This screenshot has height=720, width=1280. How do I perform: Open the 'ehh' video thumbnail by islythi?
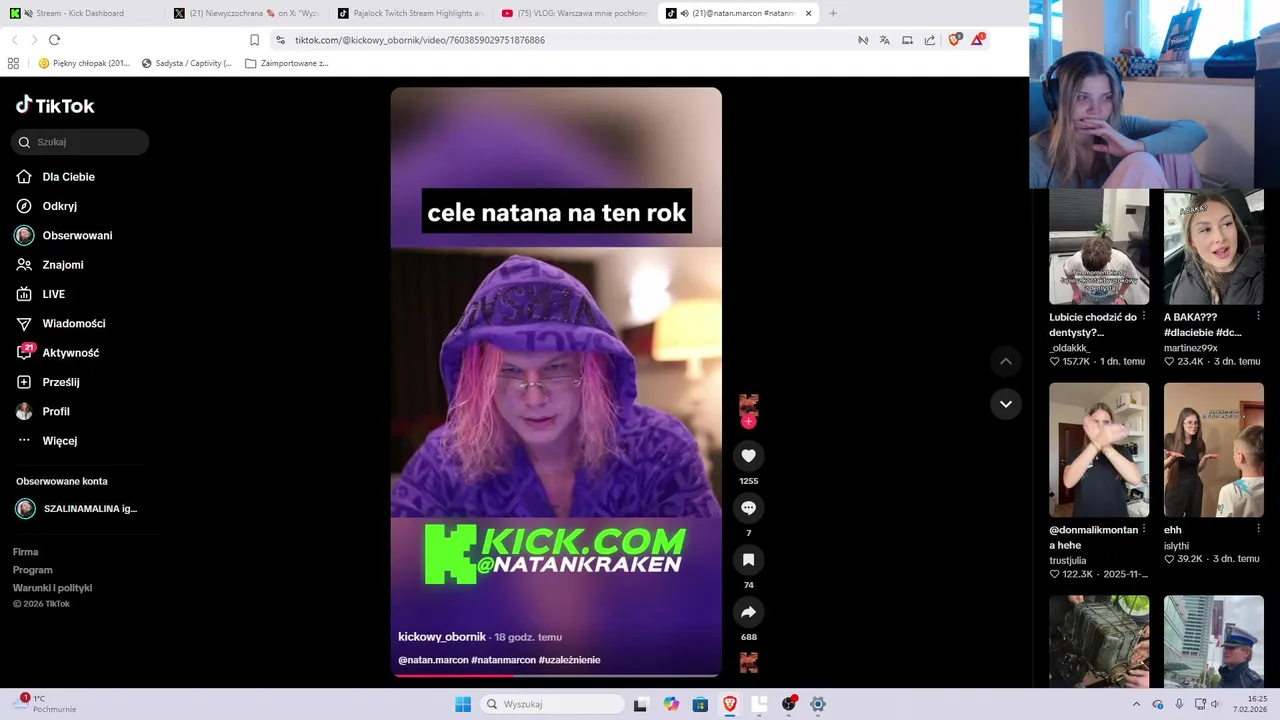click(1213, 450)
